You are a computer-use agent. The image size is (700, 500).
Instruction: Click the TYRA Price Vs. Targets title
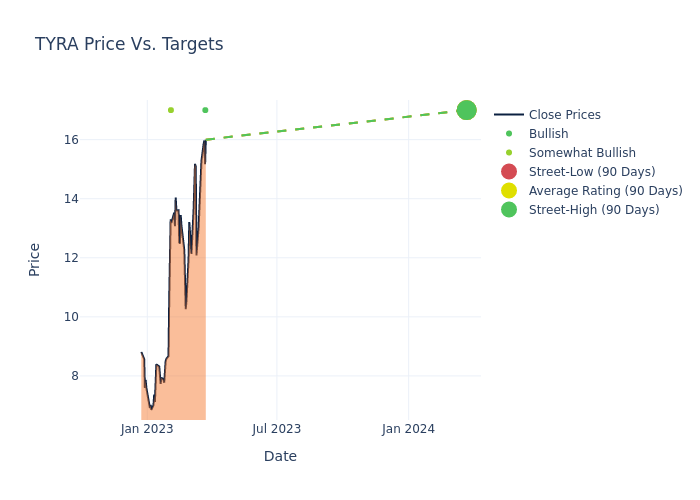pos(129,44)
